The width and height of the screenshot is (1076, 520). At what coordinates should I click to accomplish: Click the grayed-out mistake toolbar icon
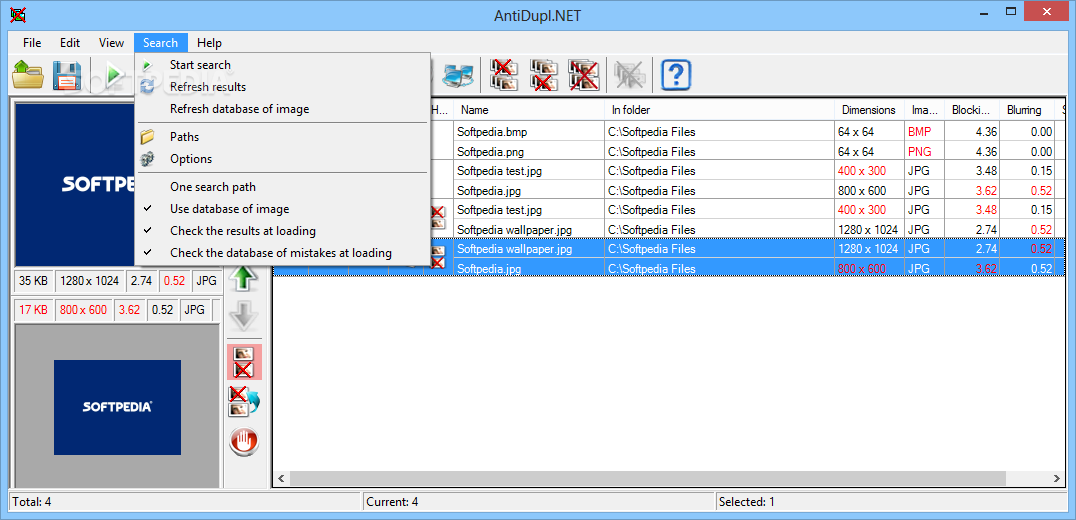tap(629, 74)
